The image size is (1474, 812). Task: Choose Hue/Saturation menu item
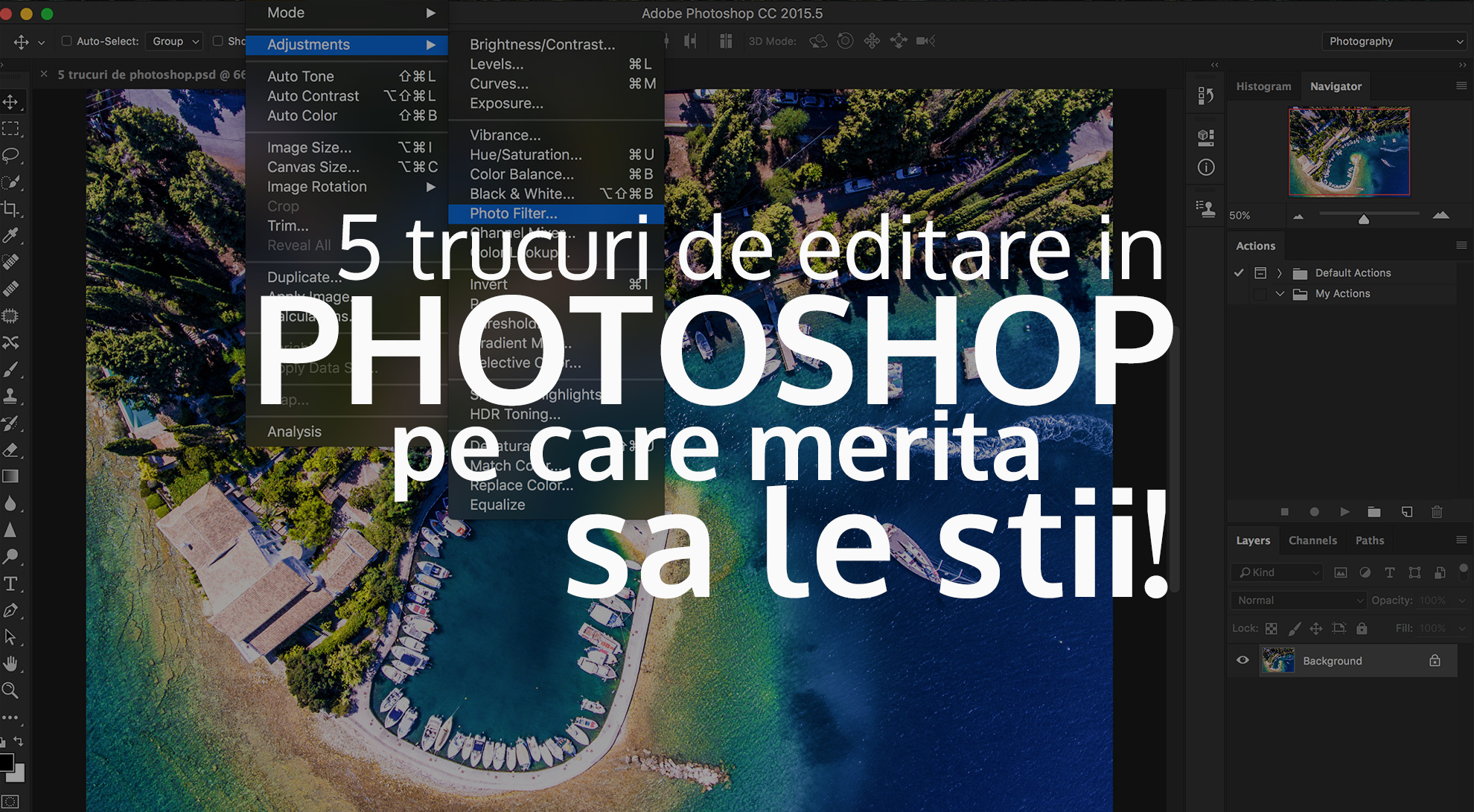(x=556, y=155)
